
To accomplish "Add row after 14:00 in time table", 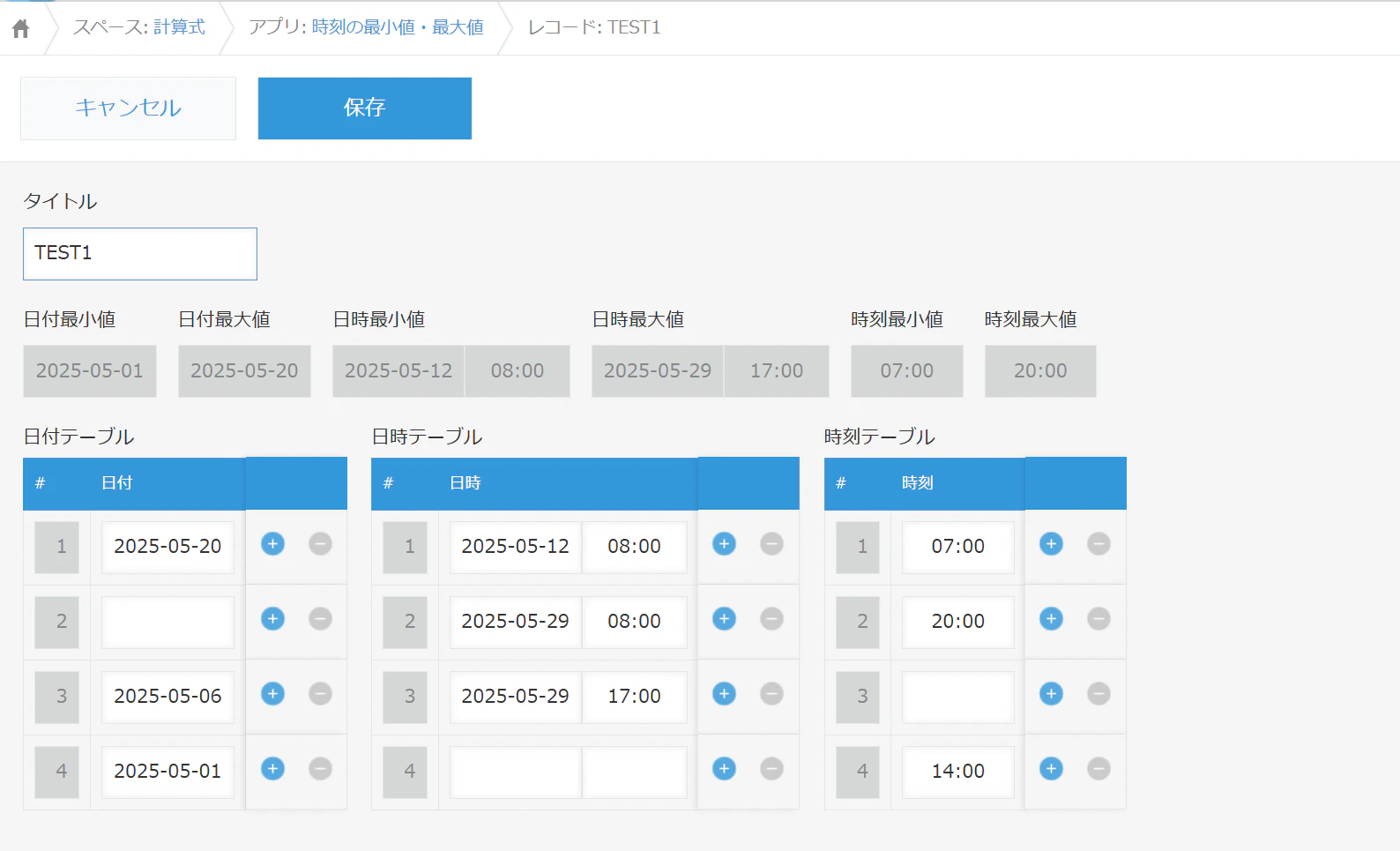I will click(1051, 769).
